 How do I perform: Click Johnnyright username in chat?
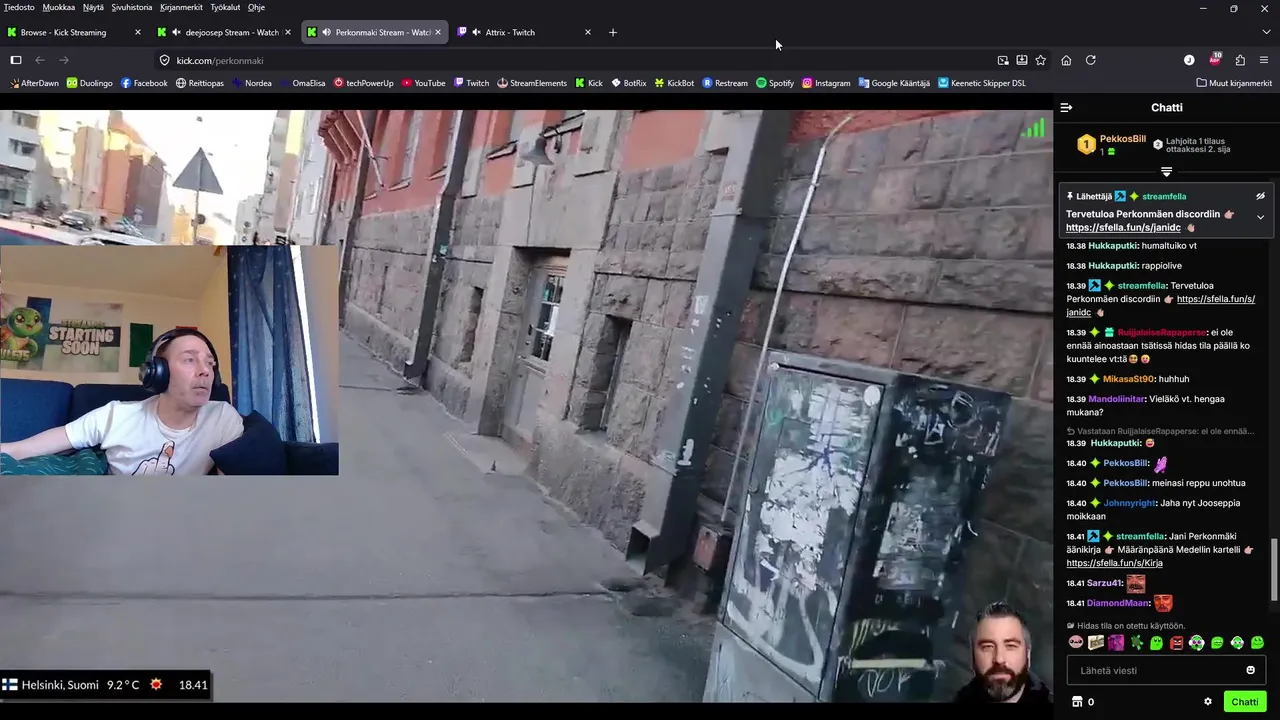(x=1132, y=503)
